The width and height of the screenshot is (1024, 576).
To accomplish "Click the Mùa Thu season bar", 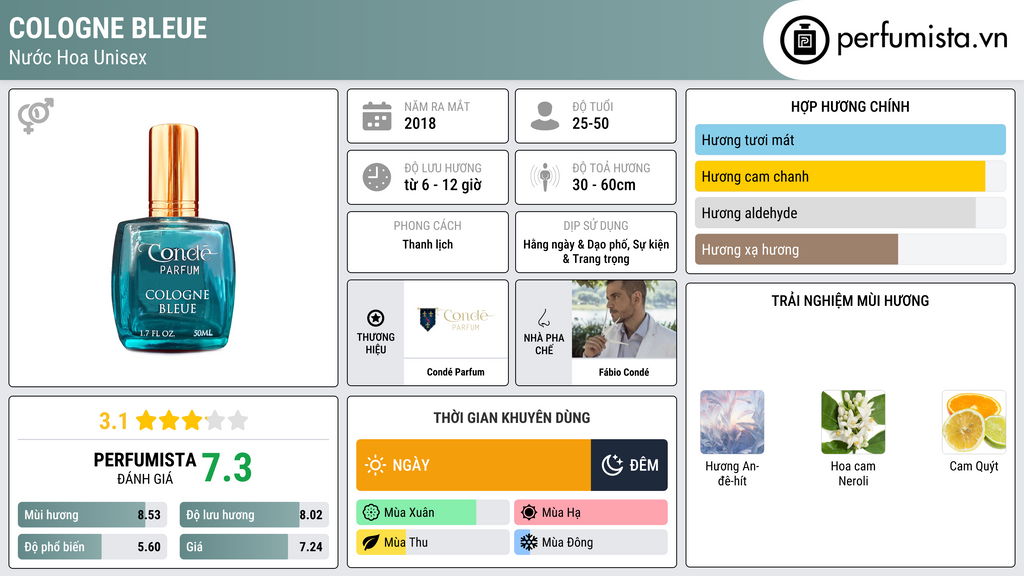I will 432,543.
